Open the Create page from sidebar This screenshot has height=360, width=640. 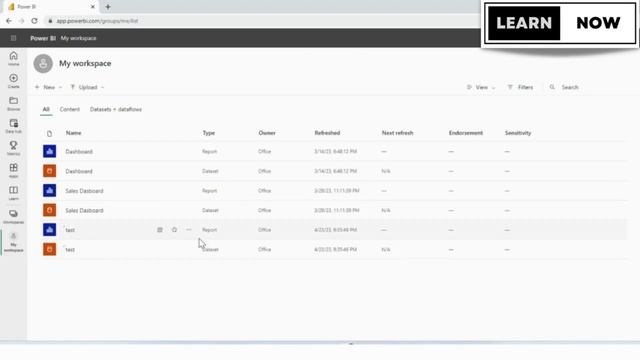(x=13, y=81)
